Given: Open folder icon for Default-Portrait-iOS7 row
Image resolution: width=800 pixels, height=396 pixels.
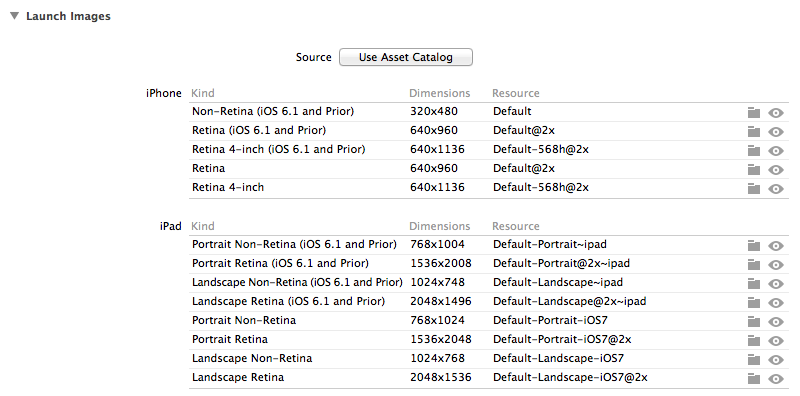Looking at the screenshot, I should tap(754, 321).
